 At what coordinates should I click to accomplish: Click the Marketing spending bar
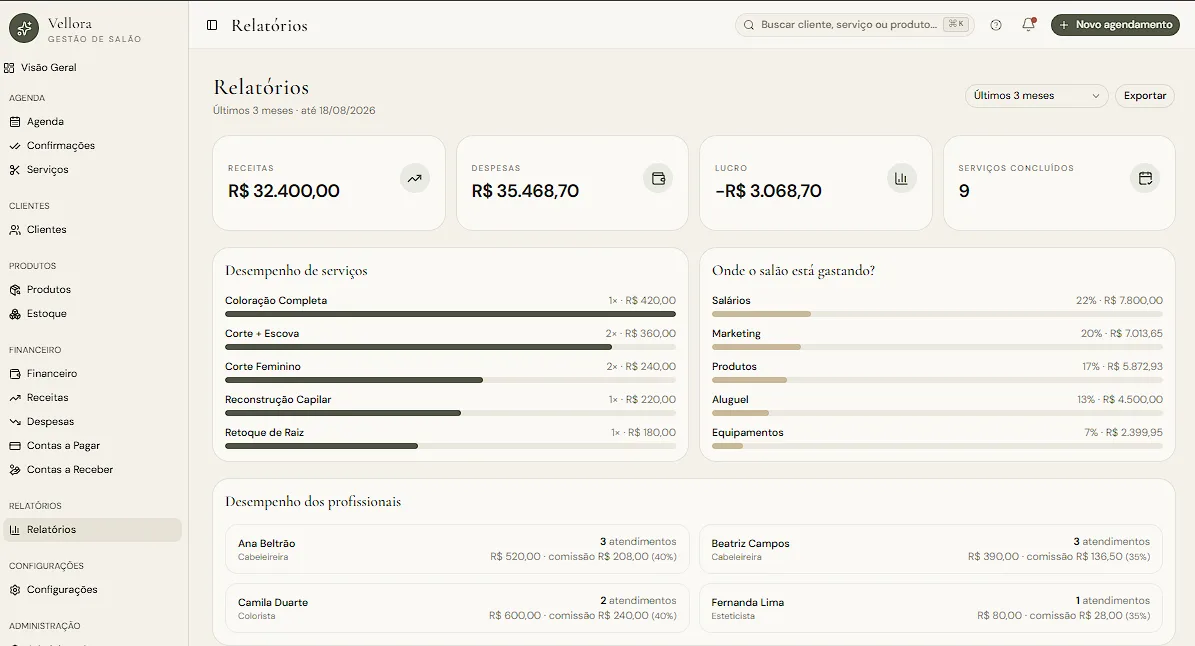[x=937, y=347]
